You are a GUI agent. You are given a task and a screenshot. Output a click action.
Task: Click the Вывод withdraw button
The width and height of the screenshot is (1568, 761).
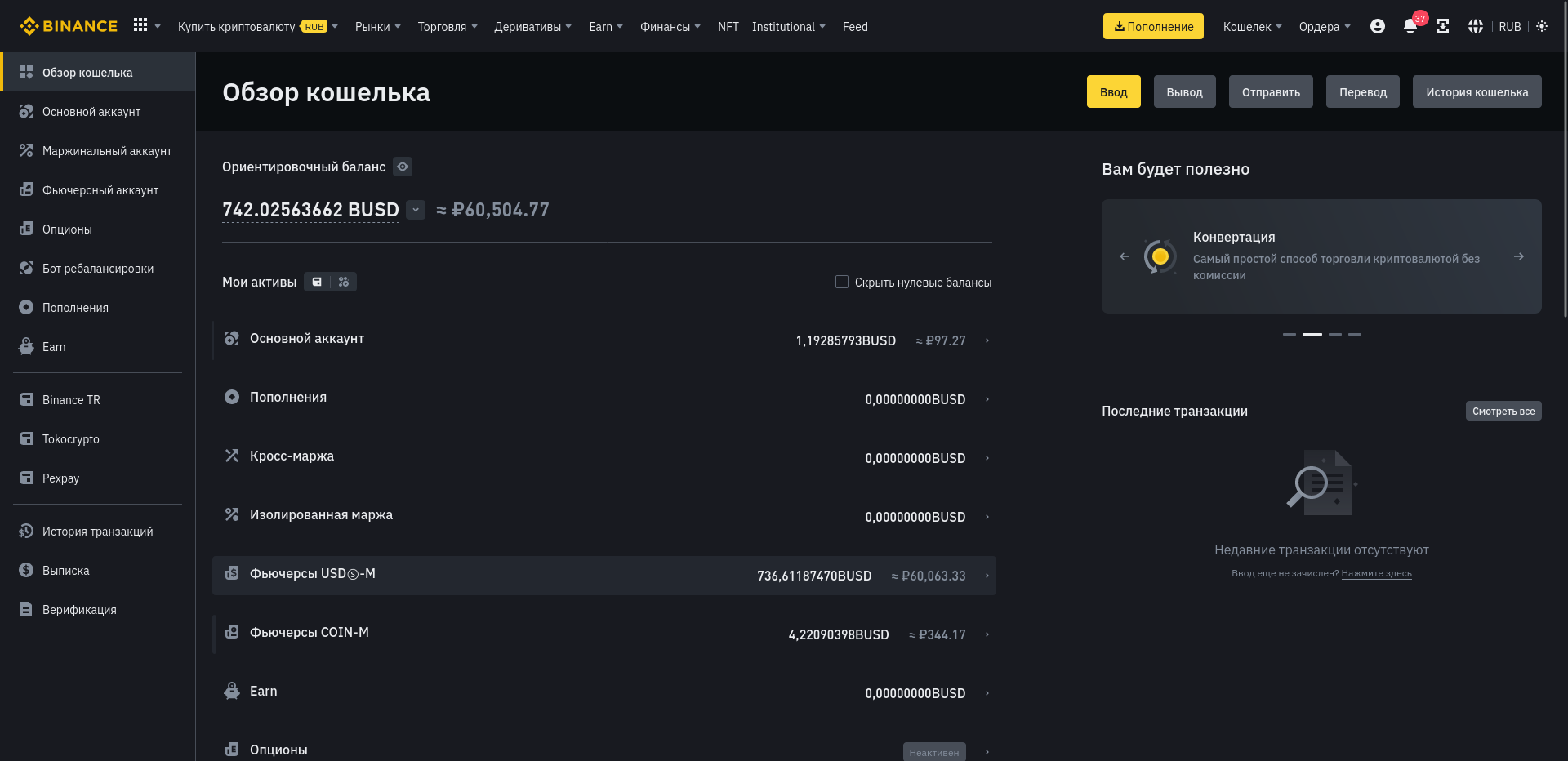coord(1185,91)
